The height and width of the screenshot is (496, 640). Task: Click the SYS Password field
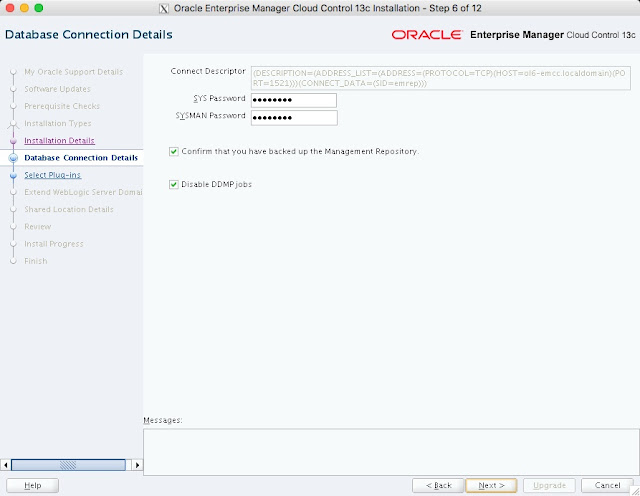pos(294,100)
